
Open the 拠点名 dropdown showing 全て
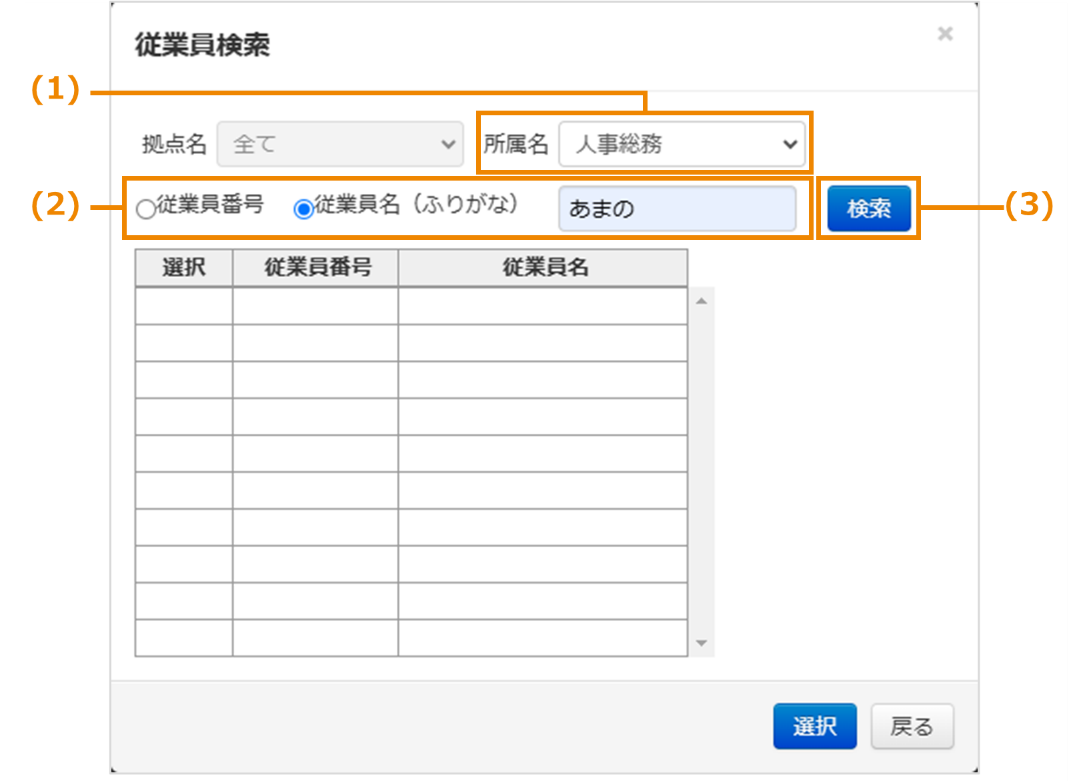(x=339, y=144)
